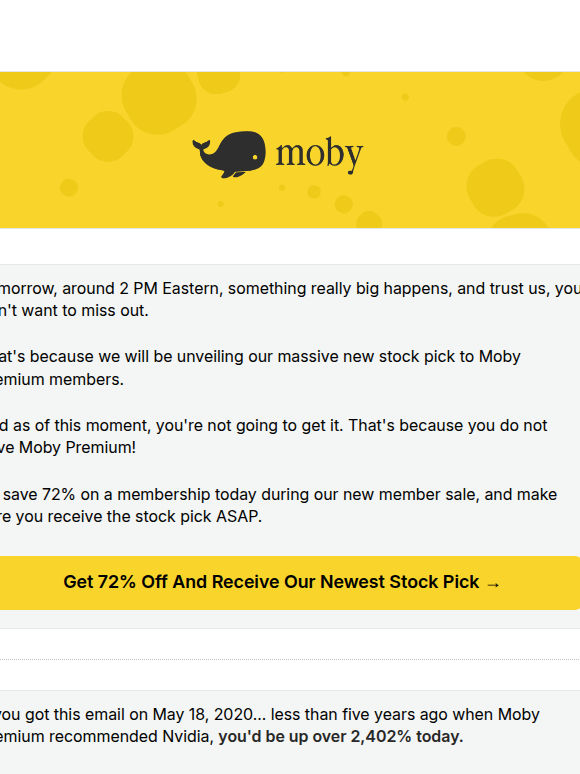Click the 'receive the stock pick ASAP' line
Image resolution: width=580 pixels, height=774 pixels.
coord(131,516)
